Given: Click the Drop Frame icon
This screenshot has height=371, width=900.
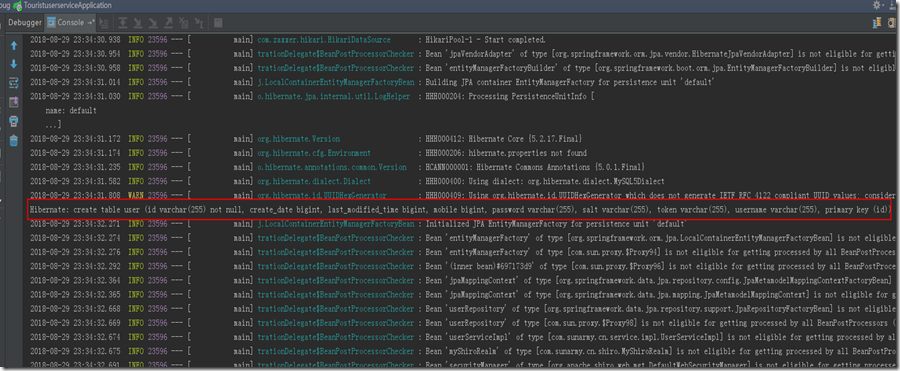Looking at the screenshot, I should click(x=183, y=23).
